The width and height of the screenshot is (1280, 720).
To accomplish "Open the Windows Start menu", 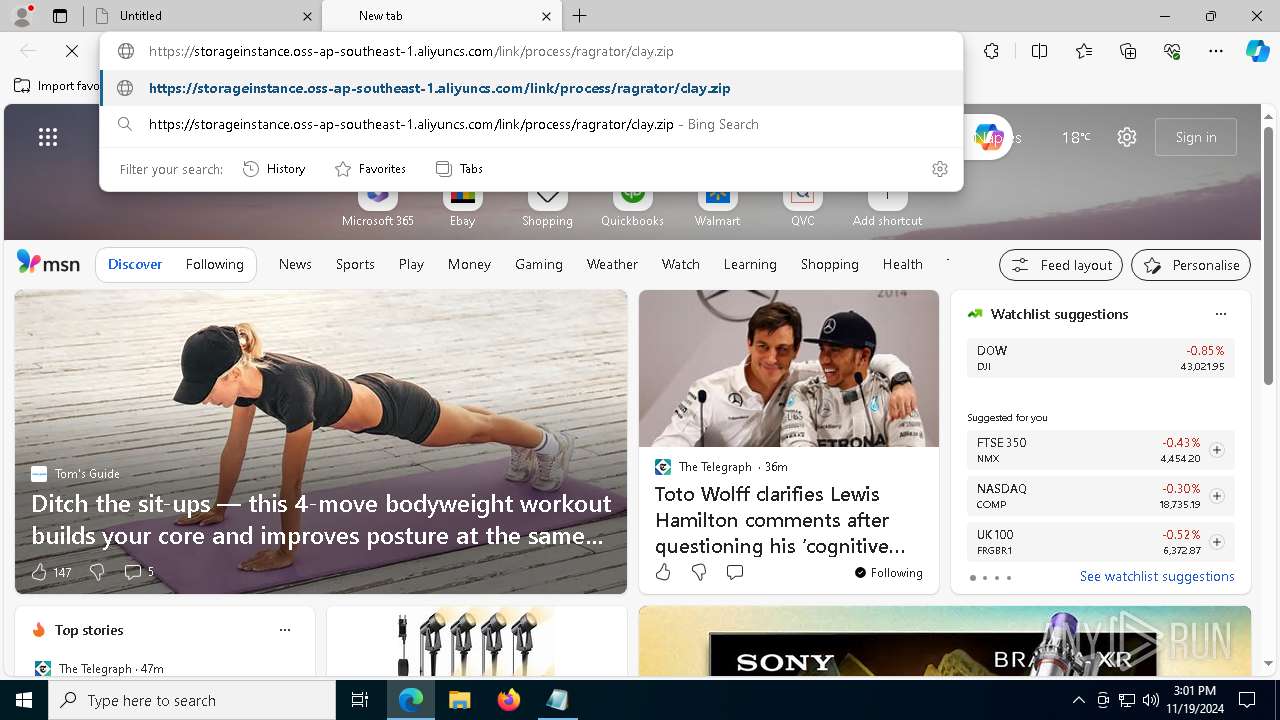I will tap(24, 700).
